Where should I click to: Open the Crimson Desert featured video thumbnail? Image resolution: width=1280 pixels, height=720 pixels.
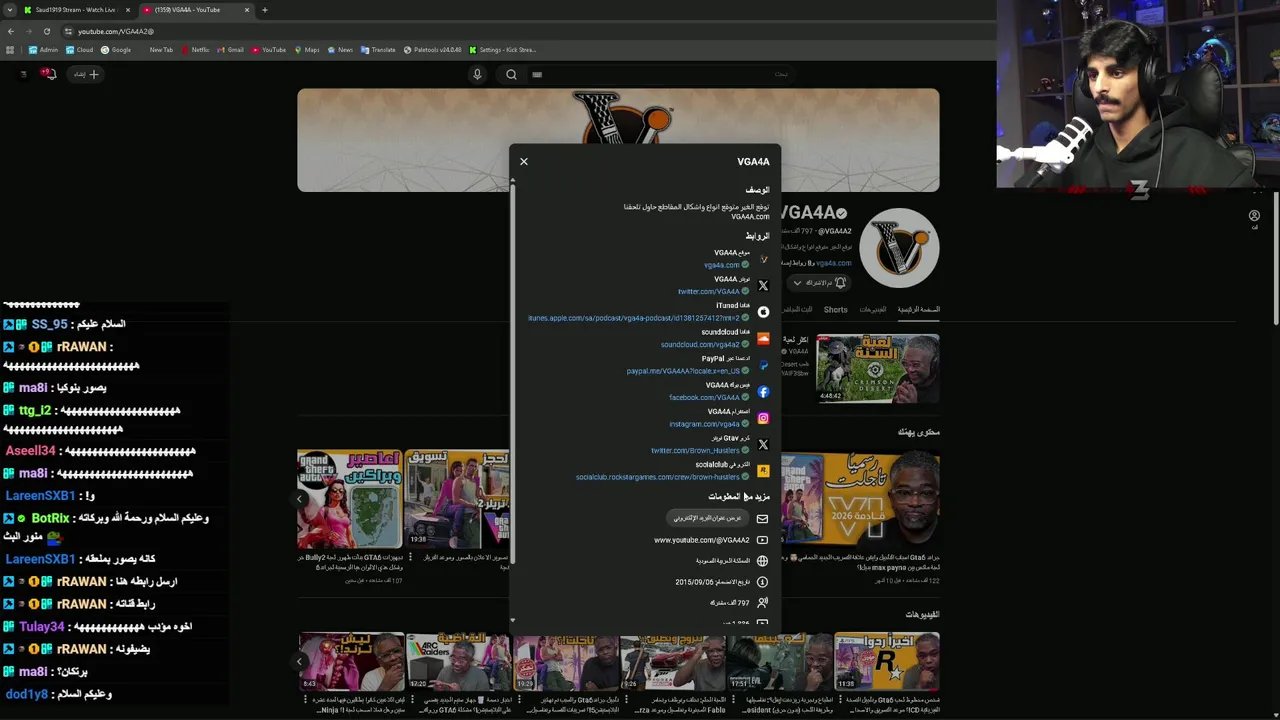click(x=877, y=368)
